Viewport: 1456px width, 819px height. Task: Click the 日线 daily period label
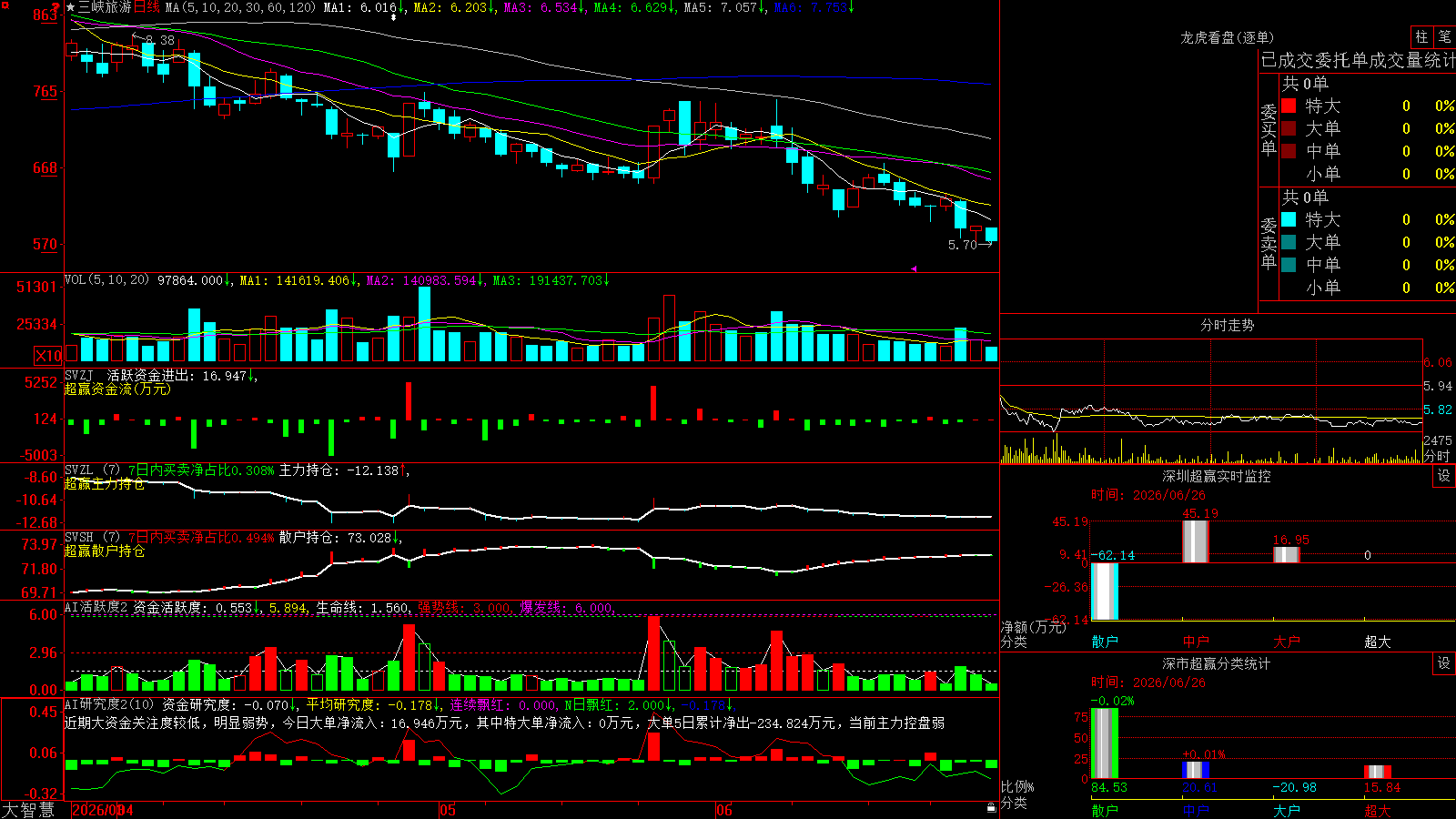[x=147, y=7]
